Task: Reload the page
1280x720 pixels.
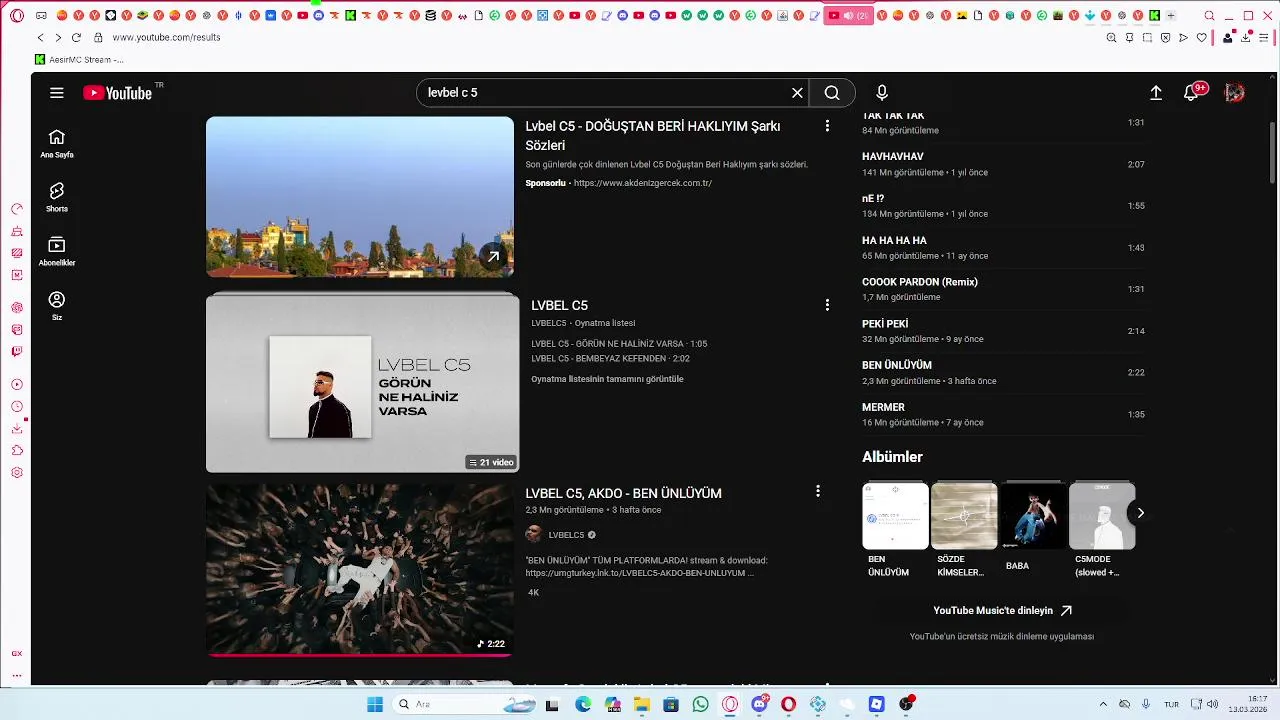Action: [76, 37]
